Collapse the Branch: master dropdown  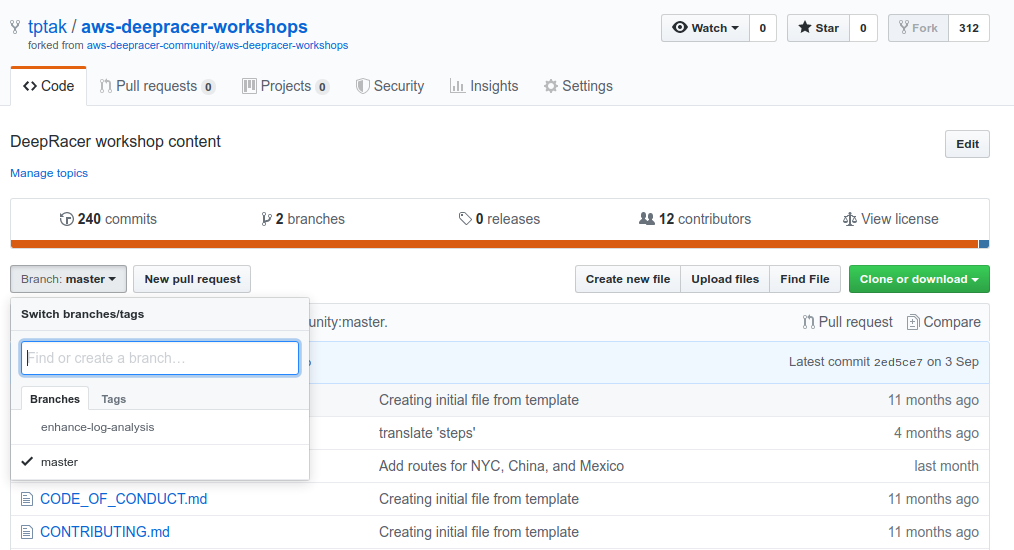click(69, 279)
